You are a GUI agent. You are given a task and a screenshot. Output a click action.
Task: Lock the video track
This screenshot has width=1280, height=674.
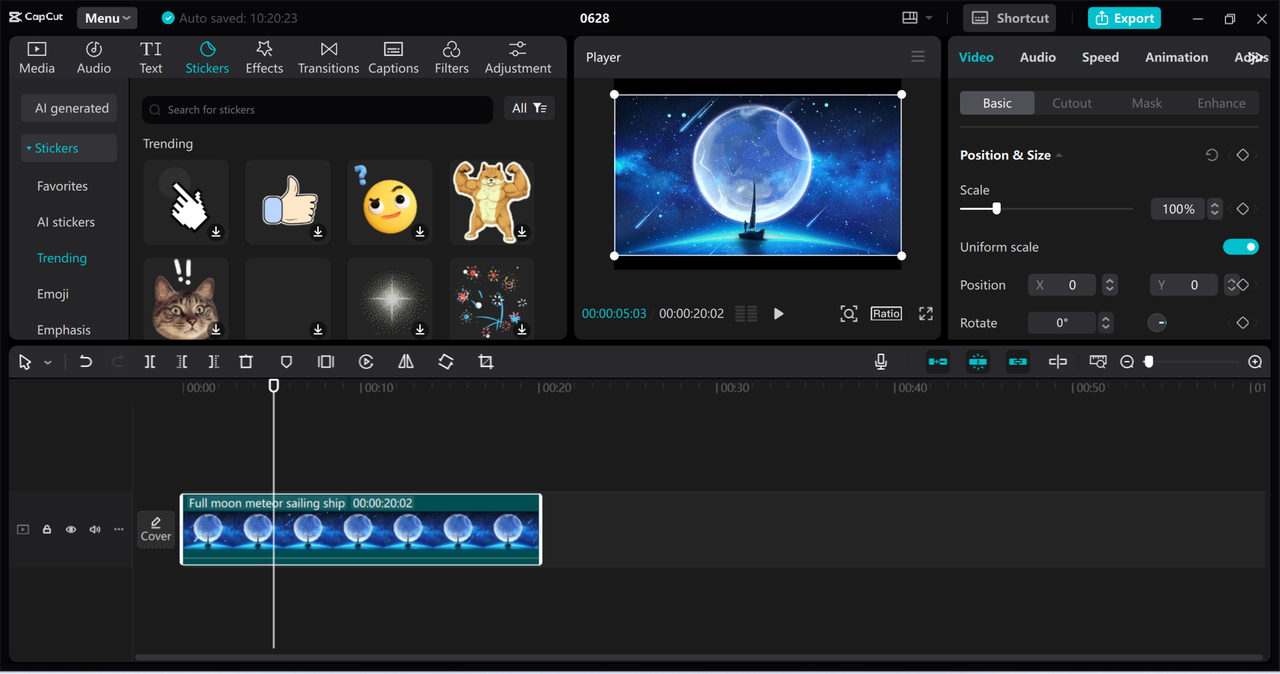click(x=47, y=530)
